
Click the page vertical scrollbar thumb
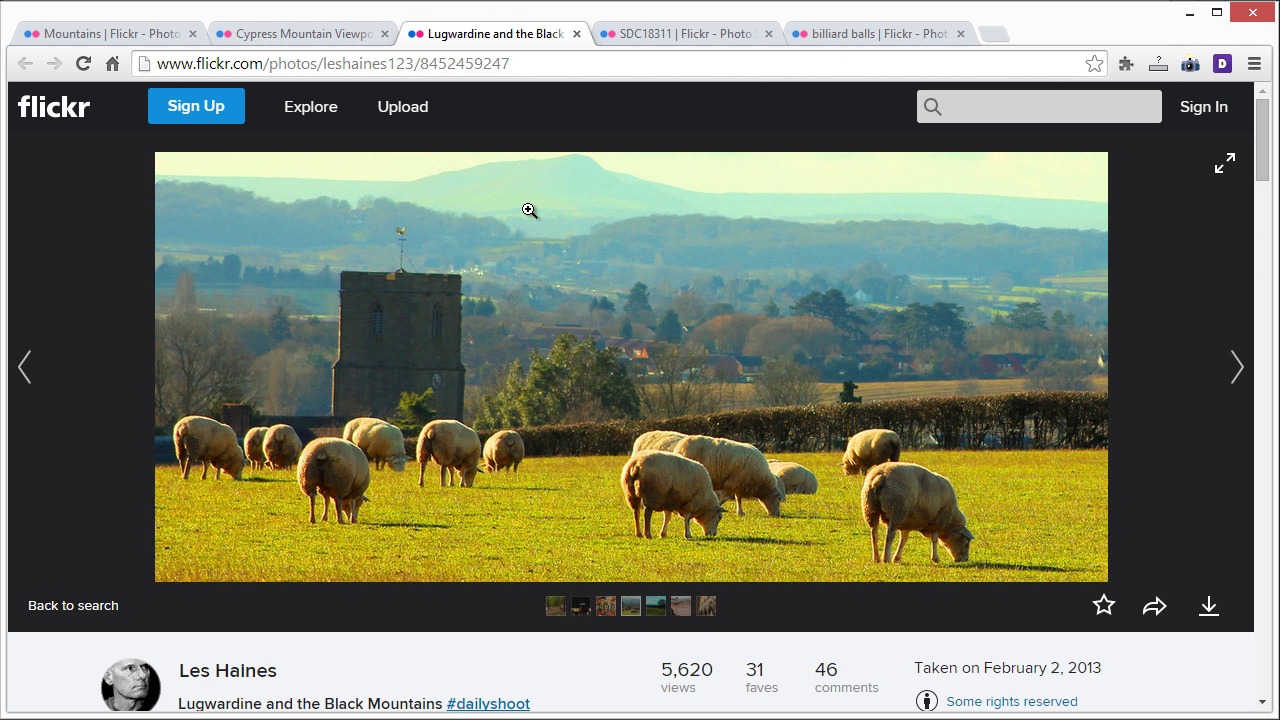pos(1262,138)
